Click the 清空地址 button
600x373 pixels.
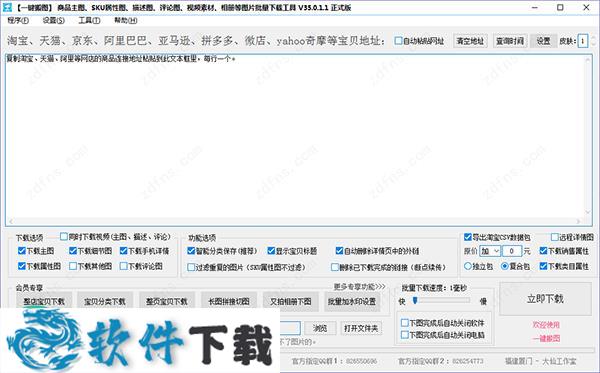click(470, 41)
